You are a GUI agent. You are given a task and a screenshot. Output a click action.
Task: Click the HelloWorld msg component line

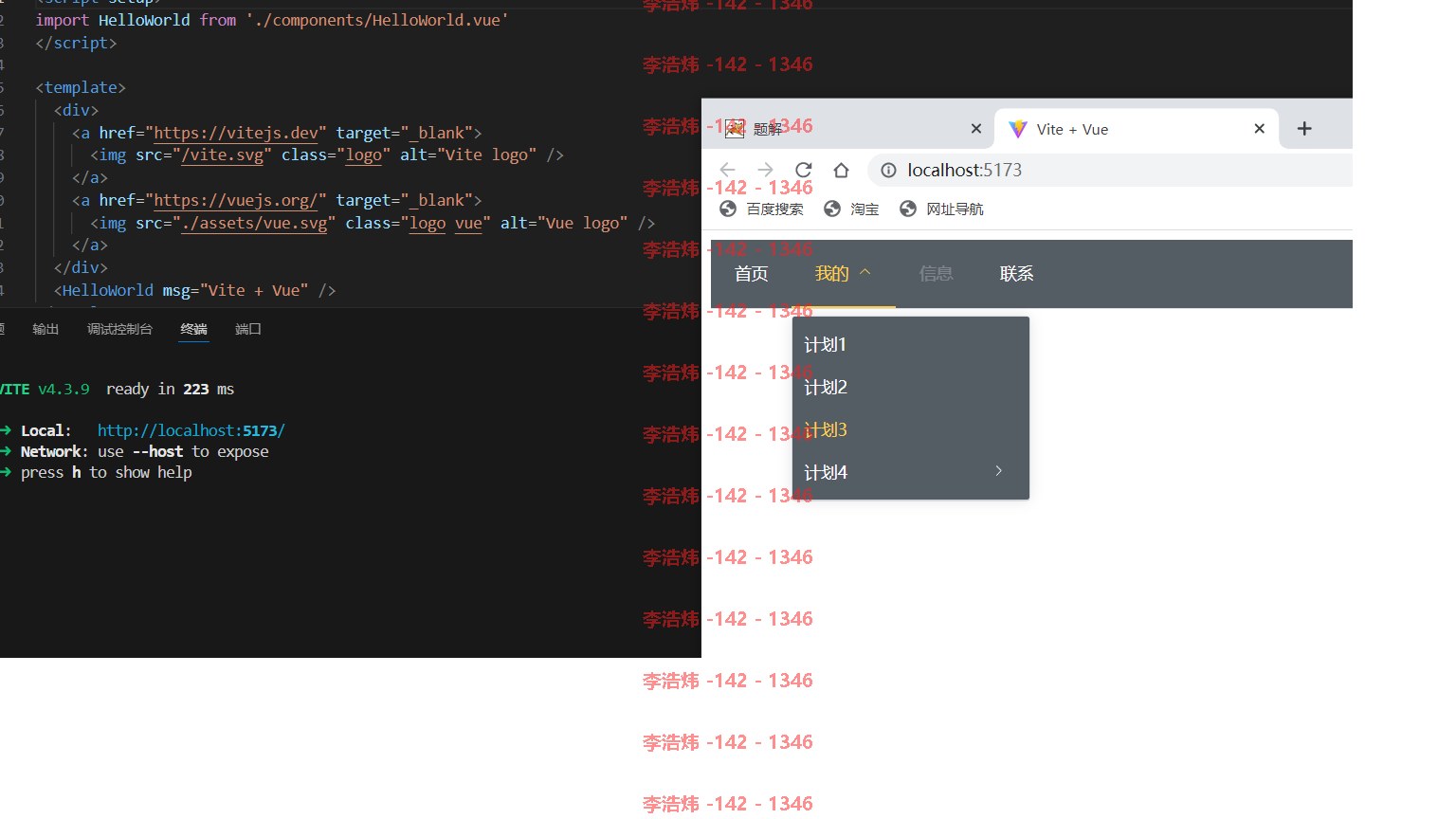click(194, 290)
